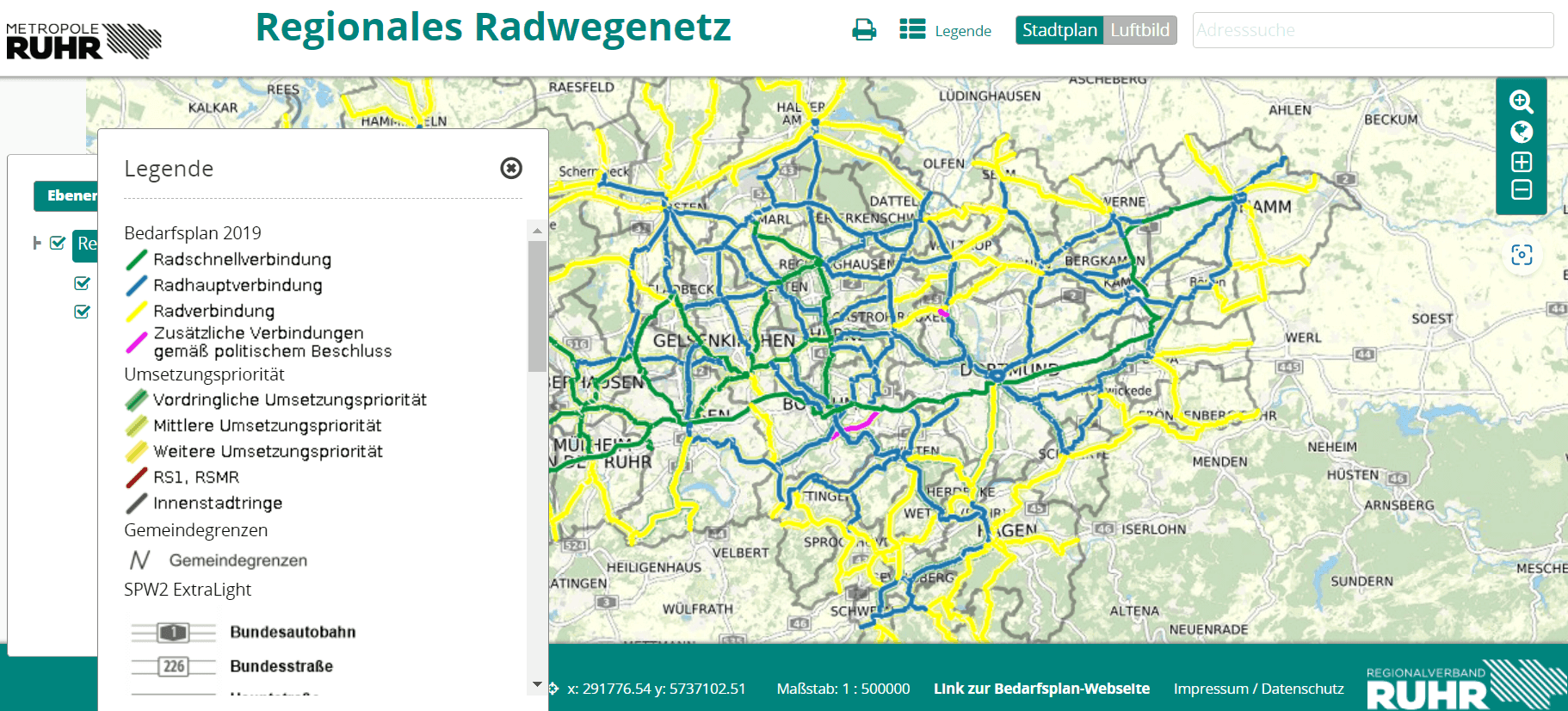
Task: Toggle the second sub-layer checkbox
Action: [x=83, y=312]
